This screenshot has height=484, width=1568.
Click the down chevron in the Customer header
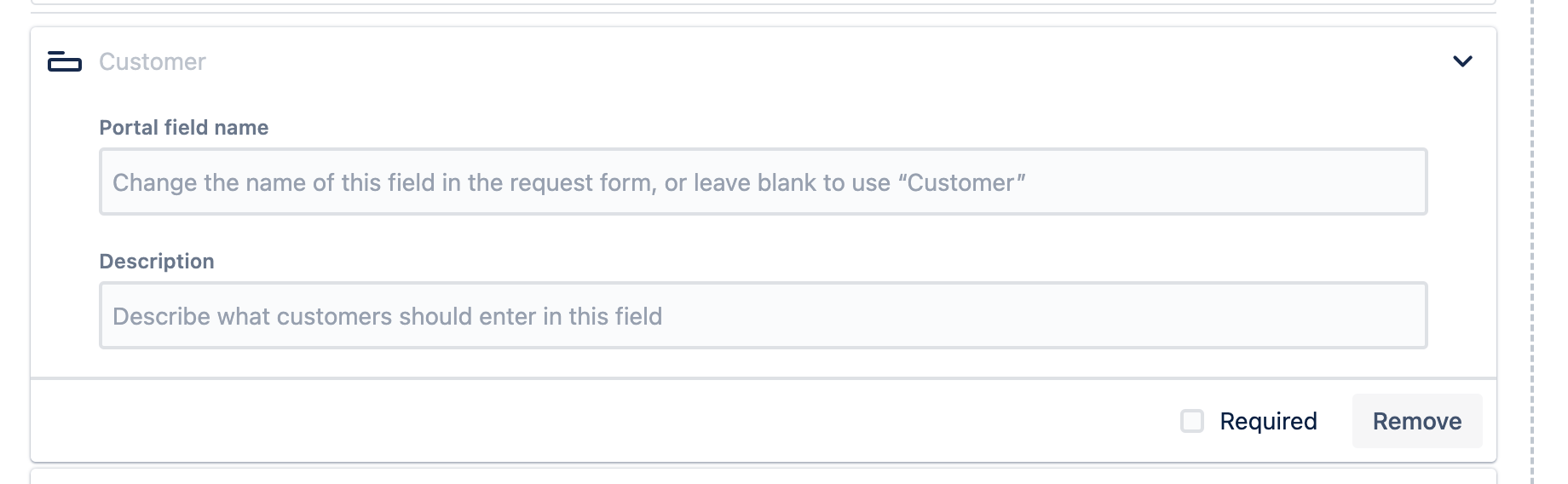1462,61
